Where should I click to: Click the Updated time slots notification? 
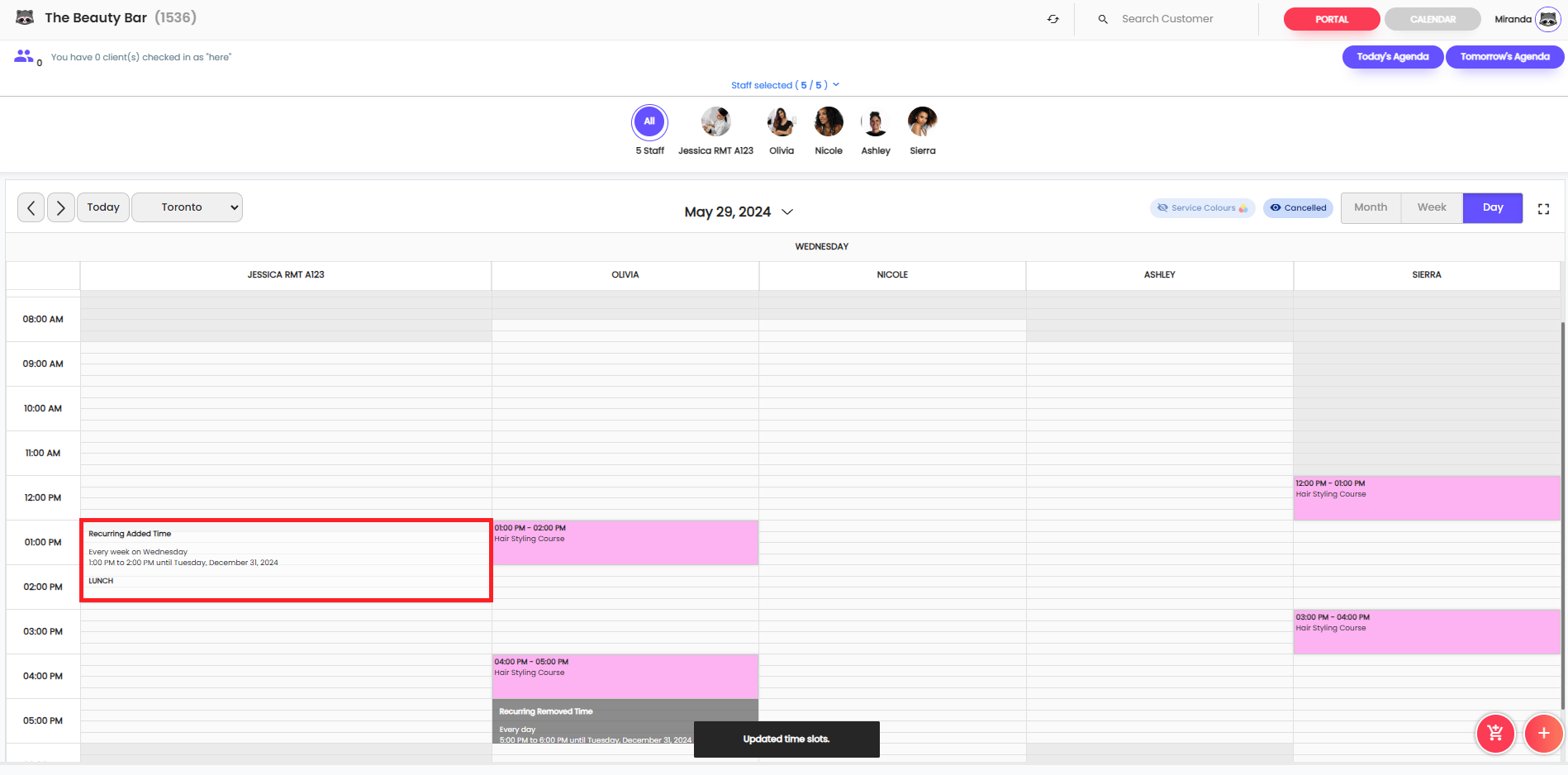(x=786, y=739)
